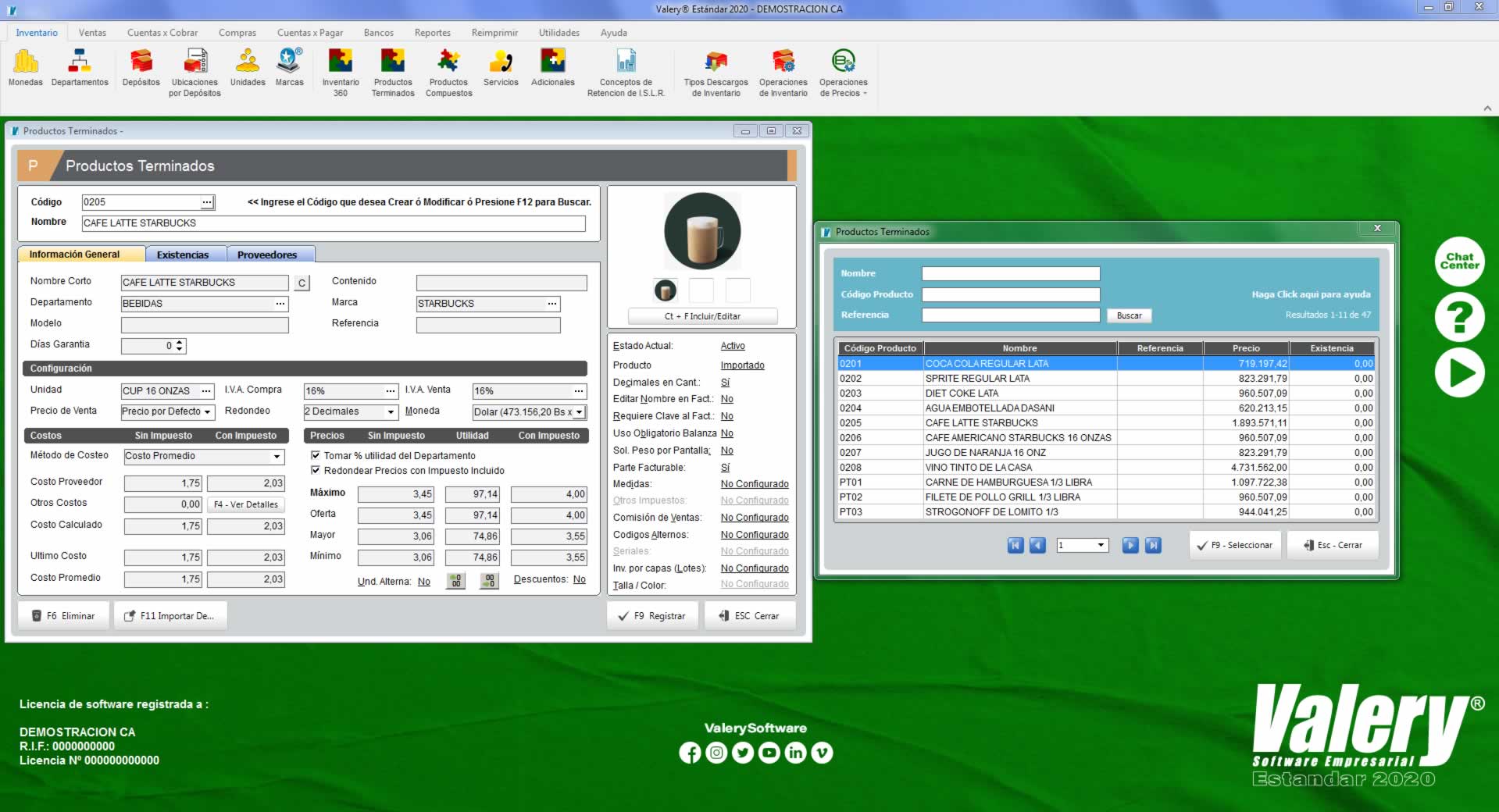Open the Redondeo 2 Decimales dropdown

(391, 411)
